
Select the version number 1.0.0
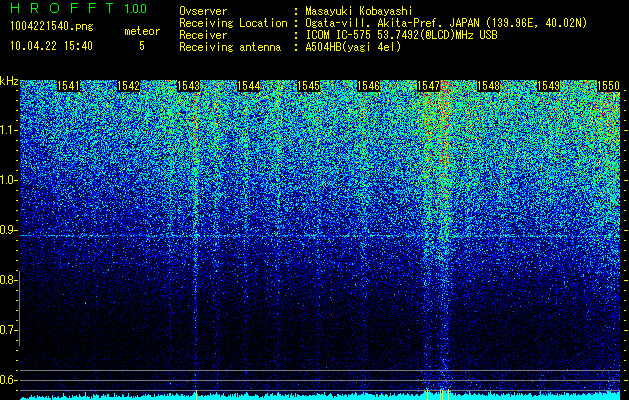point(135,8)
